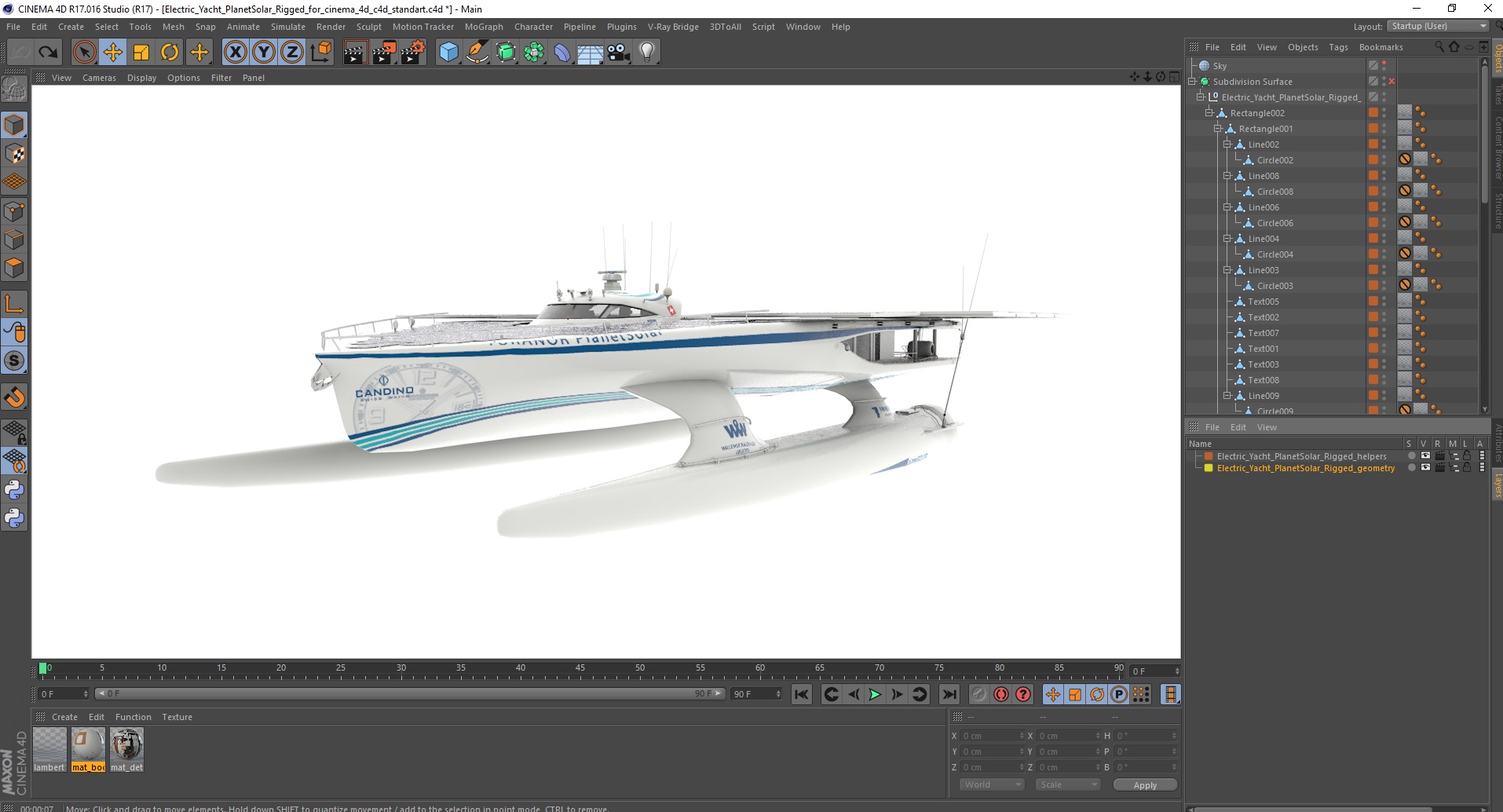Open the Bend deformer icon
This screenshot has width=1503, height=812.
click(x=562, y=53)
